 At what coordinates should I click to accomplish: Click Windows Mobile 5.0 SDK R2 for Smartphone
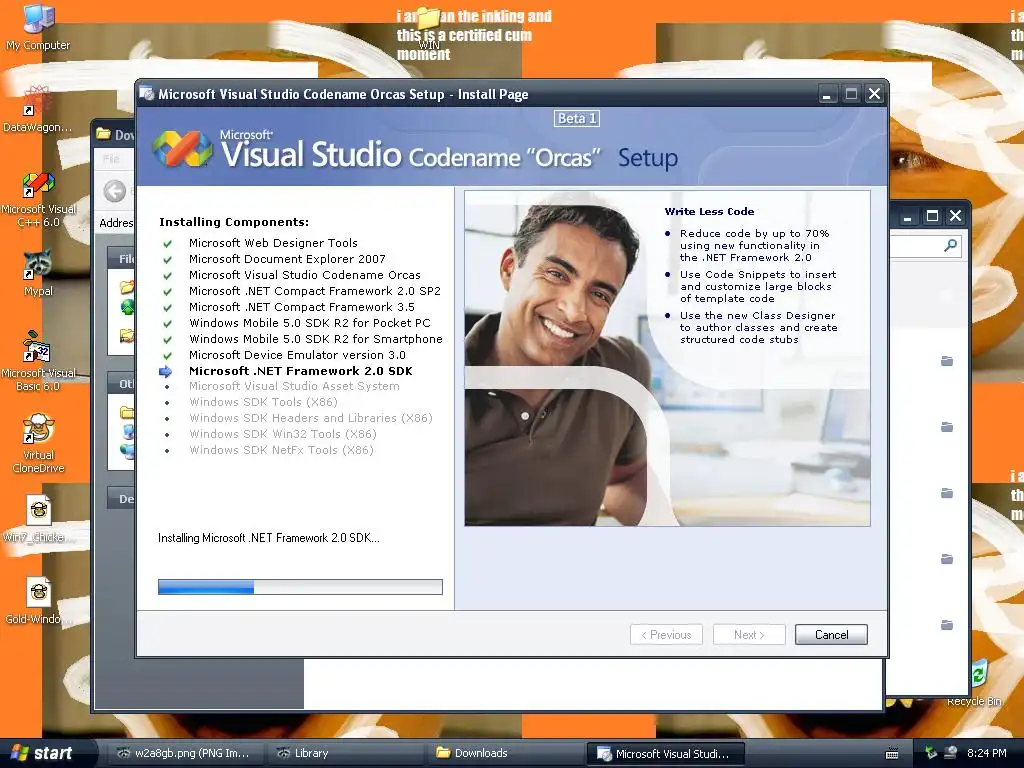point(315,339)
